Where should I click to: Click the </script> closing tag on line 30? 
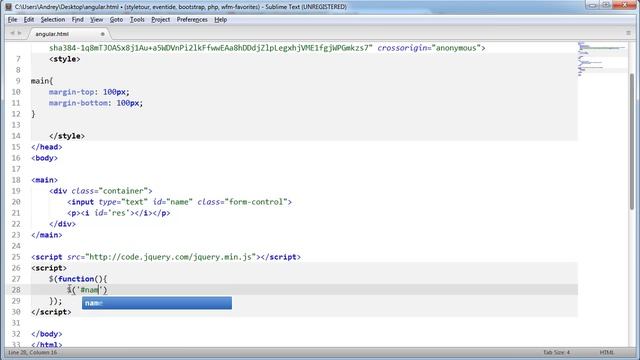click(51, 312)
